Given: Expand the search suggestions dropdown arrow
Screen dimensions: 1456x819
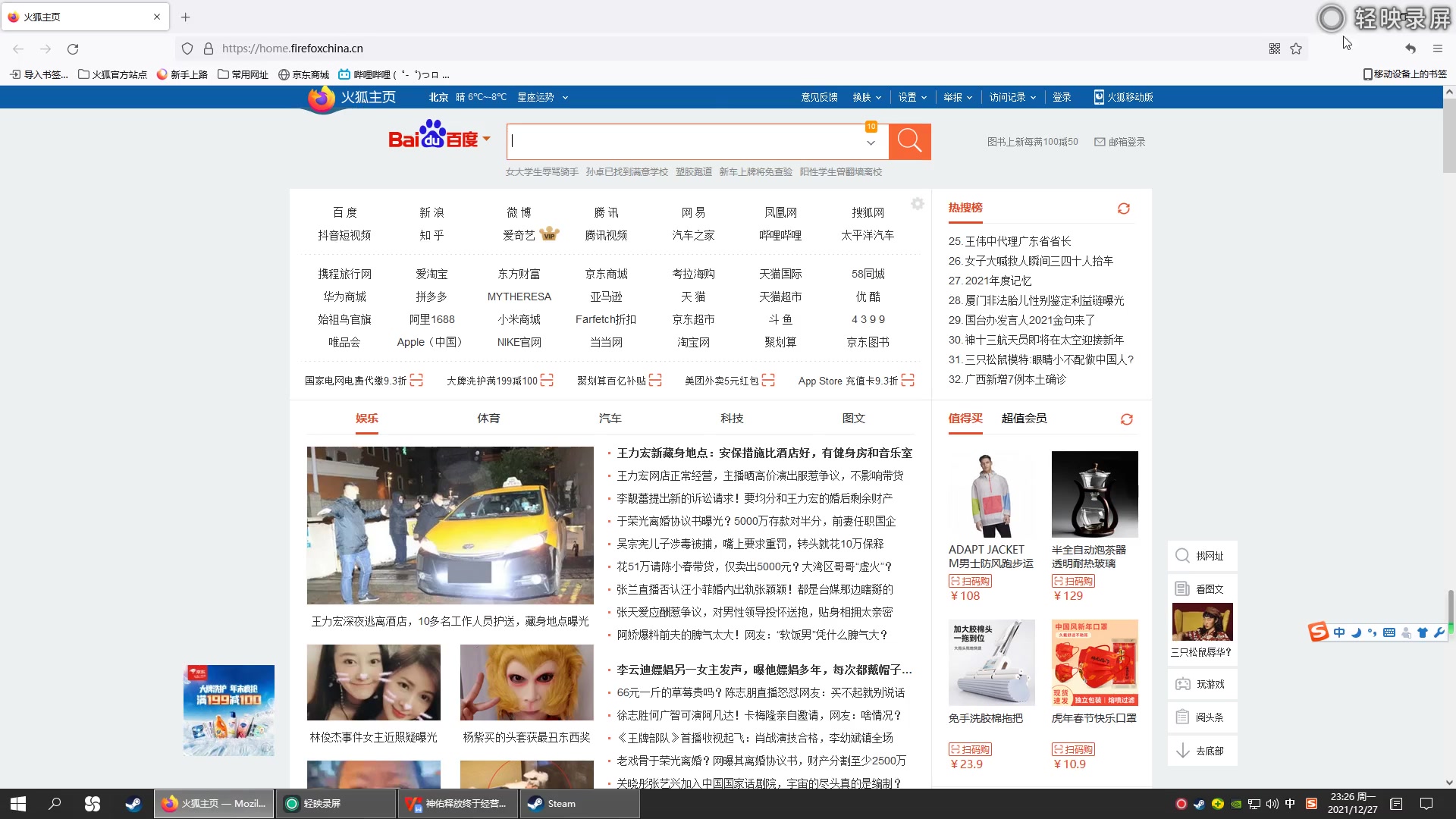Looking at the screenshot, I should (x=871, y=143).
